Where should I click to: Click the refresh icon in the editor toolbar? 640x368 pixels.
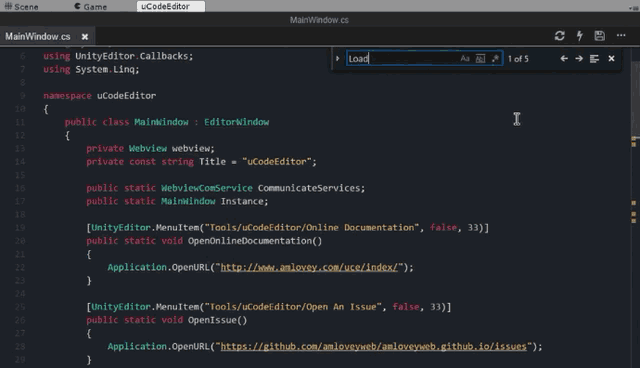pos(560,36)
